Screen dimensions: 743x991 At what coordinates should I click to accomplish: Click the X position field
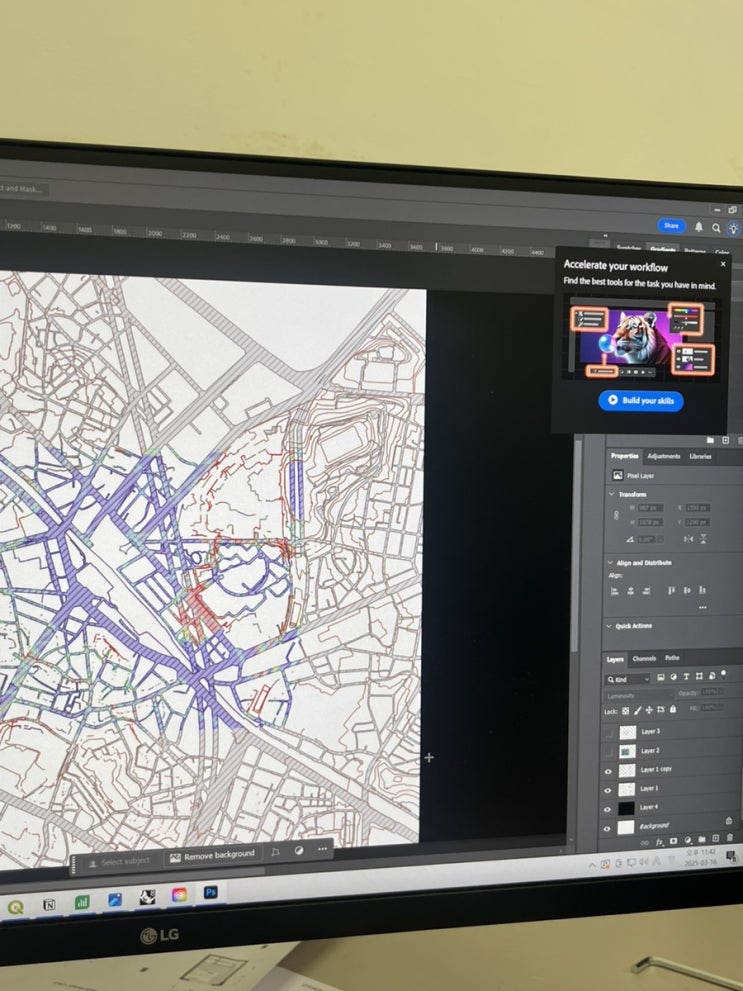click(x=698, y=508)
